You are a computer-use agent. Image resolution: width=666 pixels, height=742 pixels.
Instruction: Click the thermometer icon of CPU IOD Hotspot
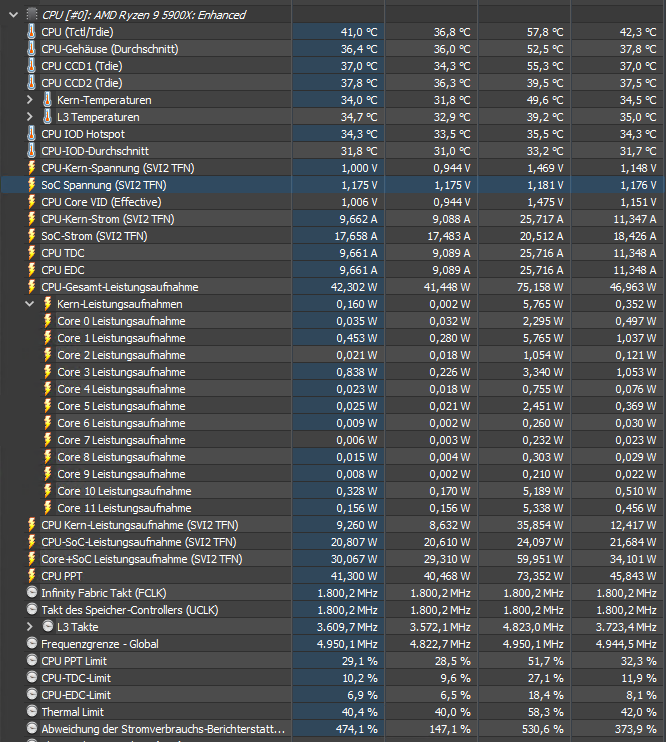(x=31, y=134)
